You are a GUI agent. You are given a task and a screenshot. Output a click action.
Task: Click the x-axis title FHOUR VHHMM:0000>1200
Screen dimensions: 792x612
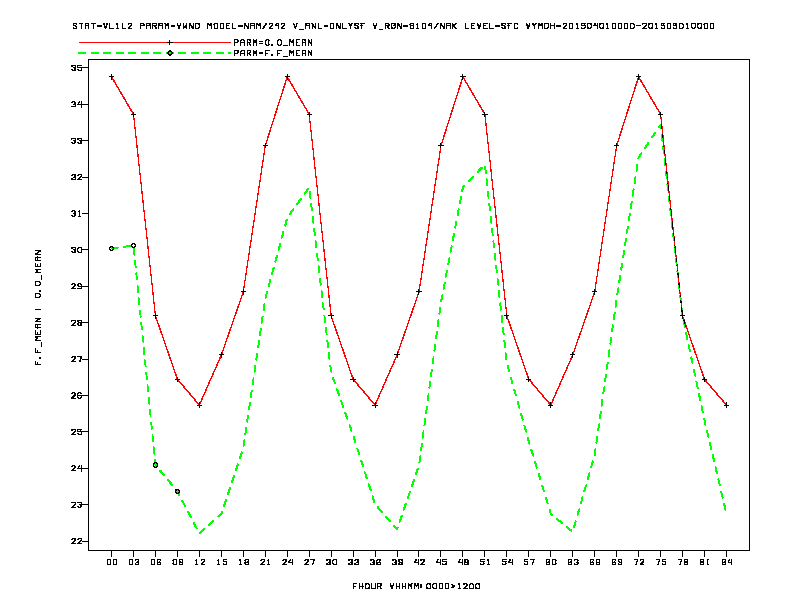point(416,586)
